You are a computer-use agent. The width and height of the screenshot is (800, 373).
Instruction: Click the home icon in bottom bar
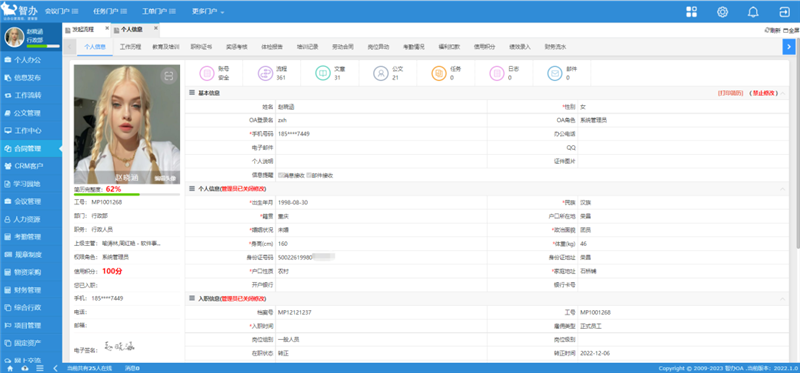coord(10,368)
